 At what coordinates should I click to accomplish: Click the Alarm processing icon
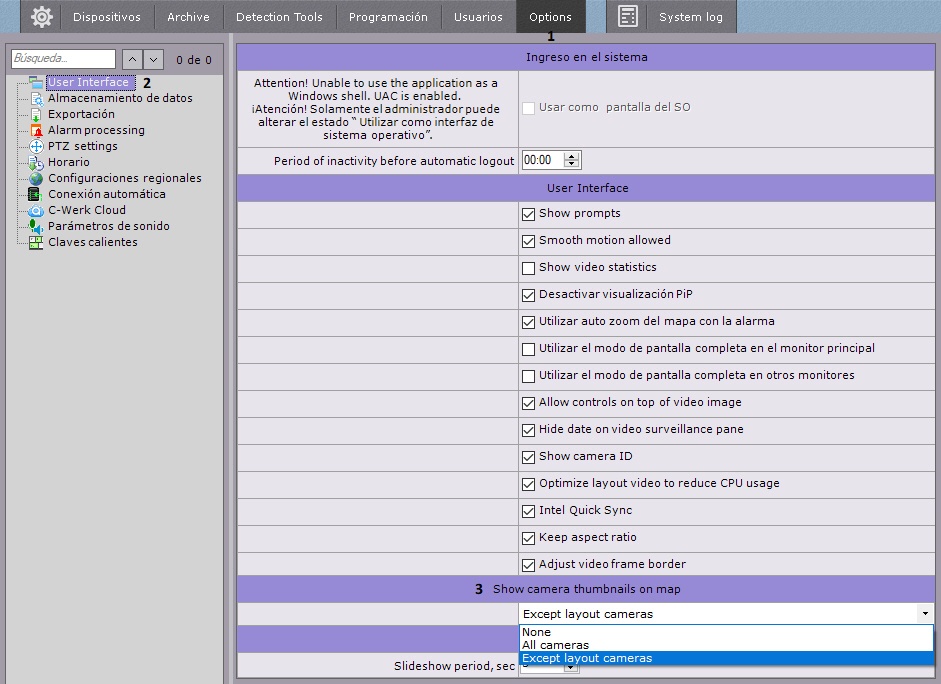[x=36, y=131]
